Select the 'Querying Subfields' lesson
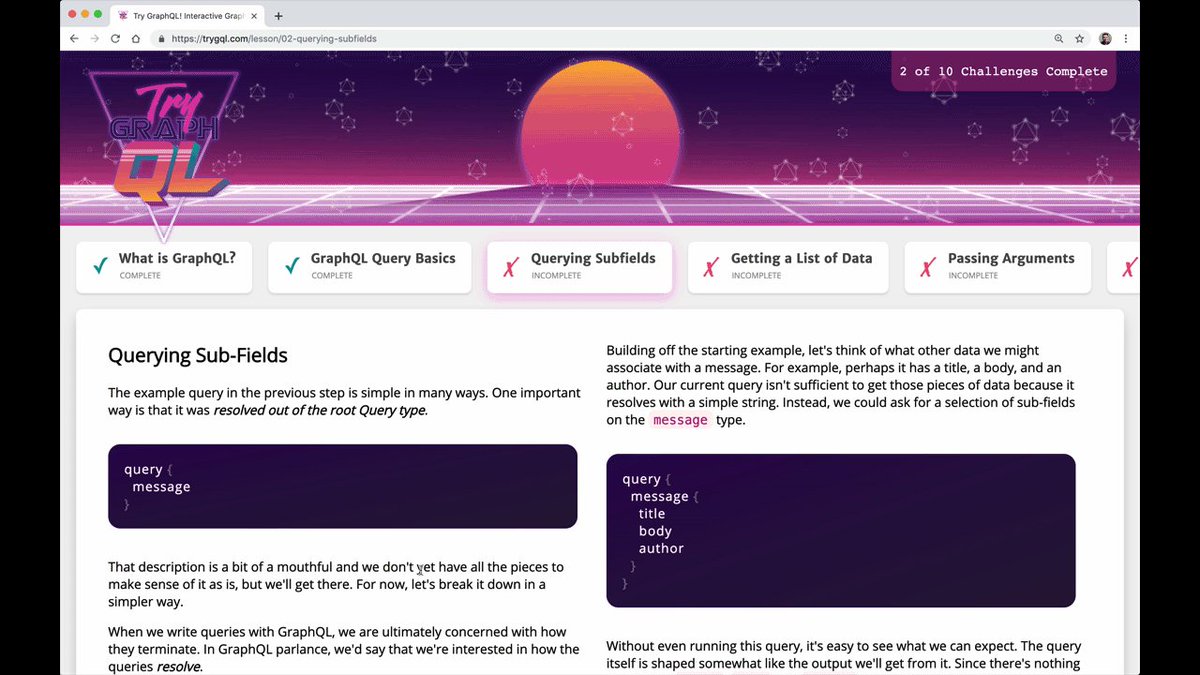This screenshot has height=675, width=1200. pos(580,266)
